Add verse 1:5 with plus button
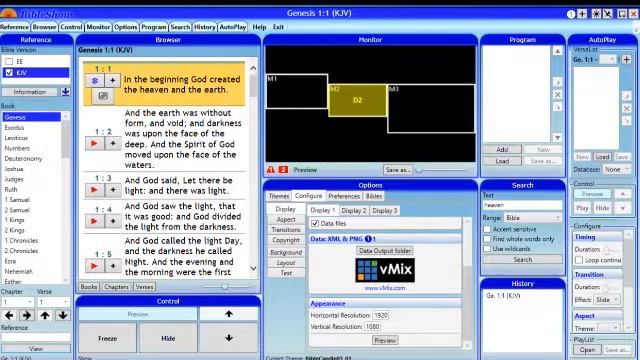Viewport: 640px width, 360px height. 113,266
